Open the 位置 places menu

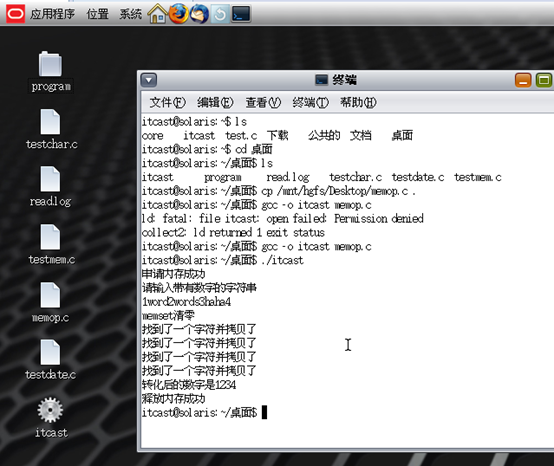(x=98, y=14)
